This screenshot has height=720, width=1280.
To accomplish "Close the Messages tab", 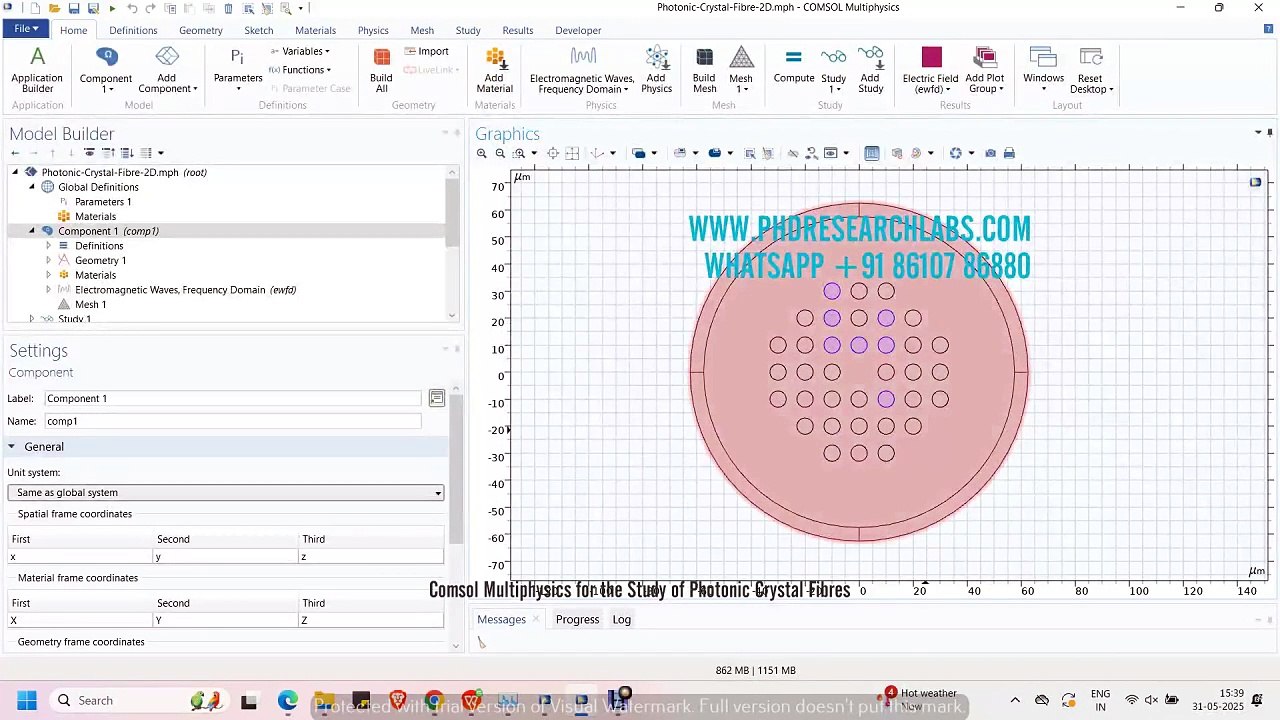I will coord(535,619).
